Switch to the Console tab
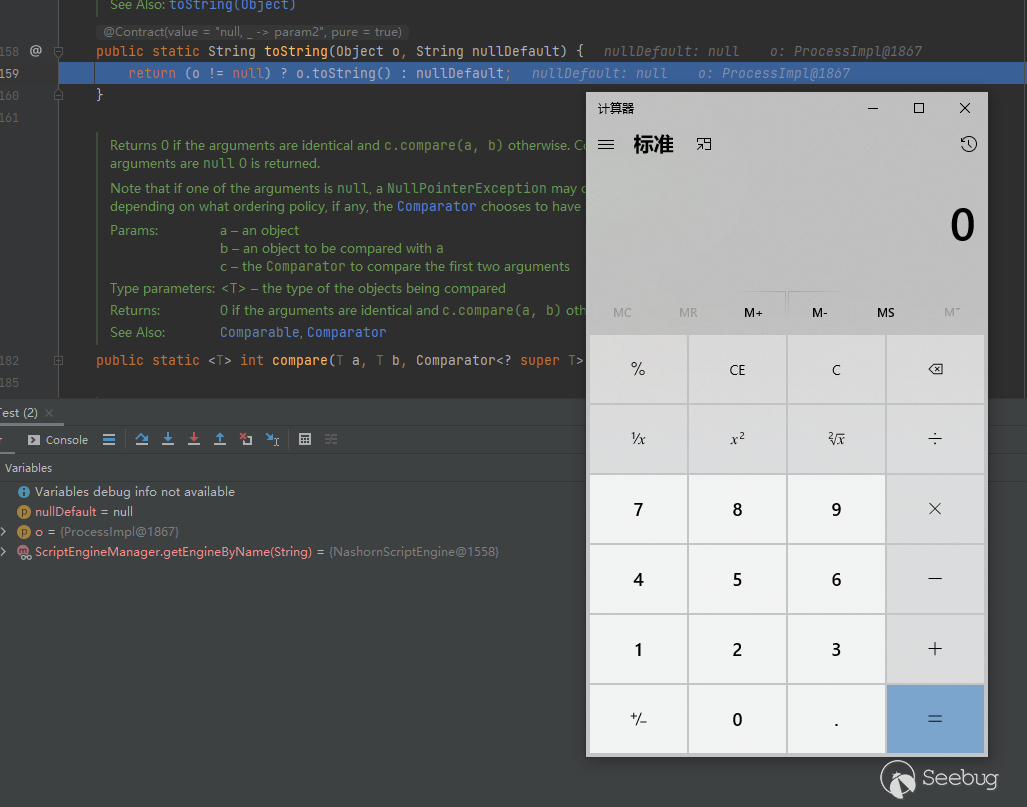Screen dimensions: 1027x807 pyautogui.click(x=58, y=440)
